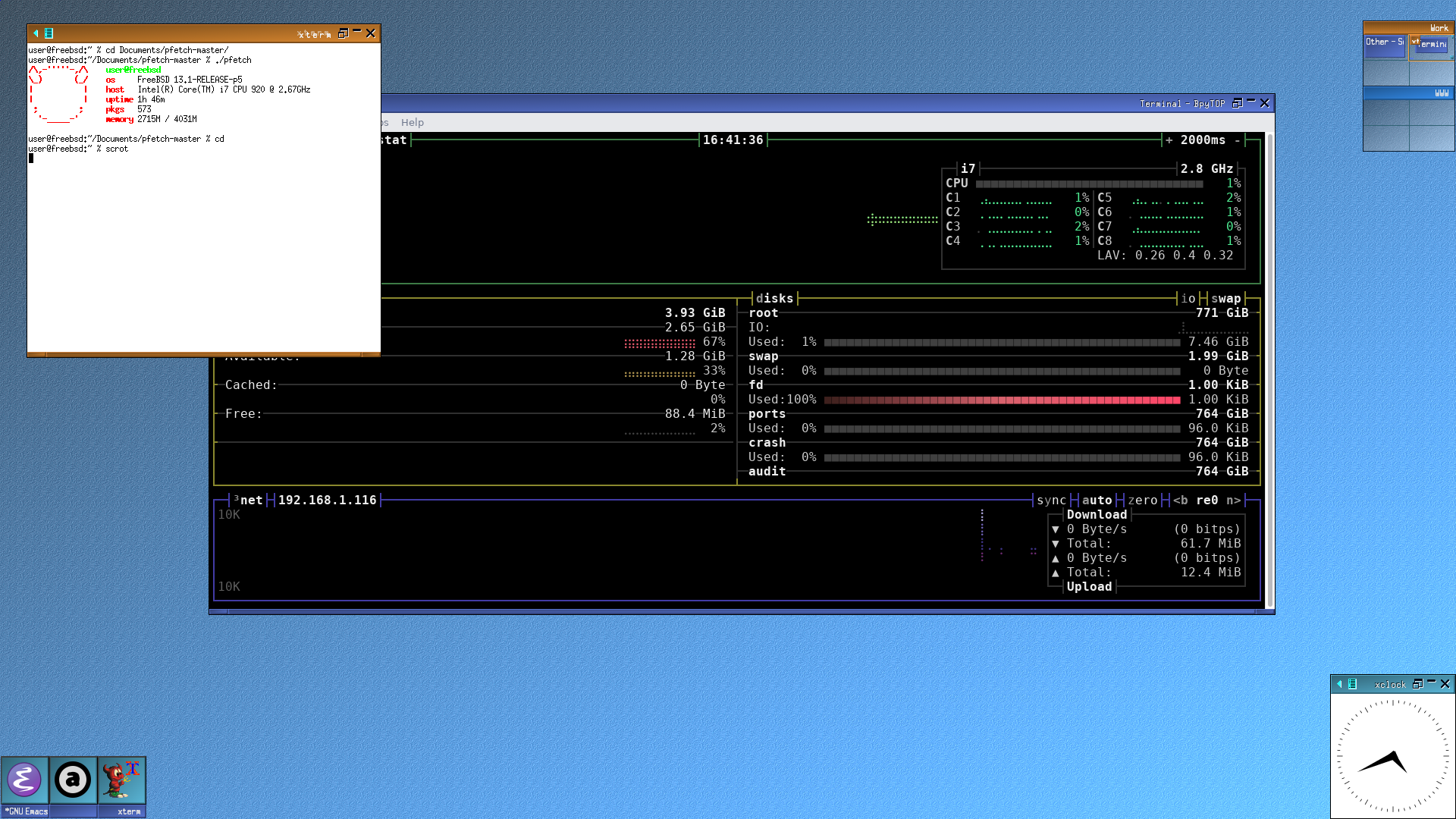Toggle net auto scaling

pos(1097,500)
